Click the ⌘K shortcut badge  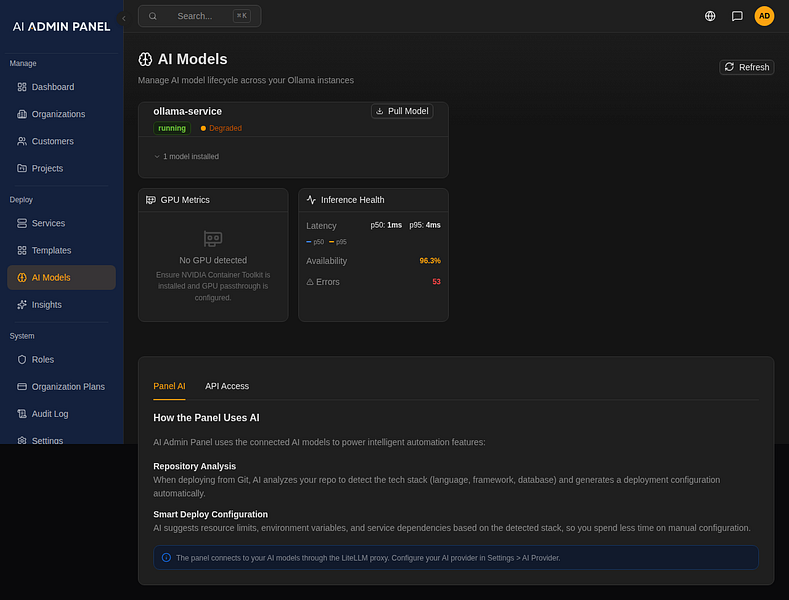click(242, 16)
